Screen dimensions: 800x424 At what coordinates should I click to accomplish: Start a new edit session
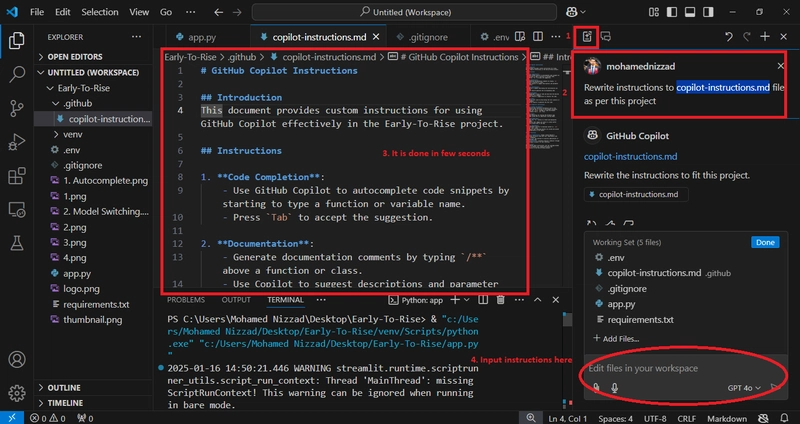coord(764,37)
